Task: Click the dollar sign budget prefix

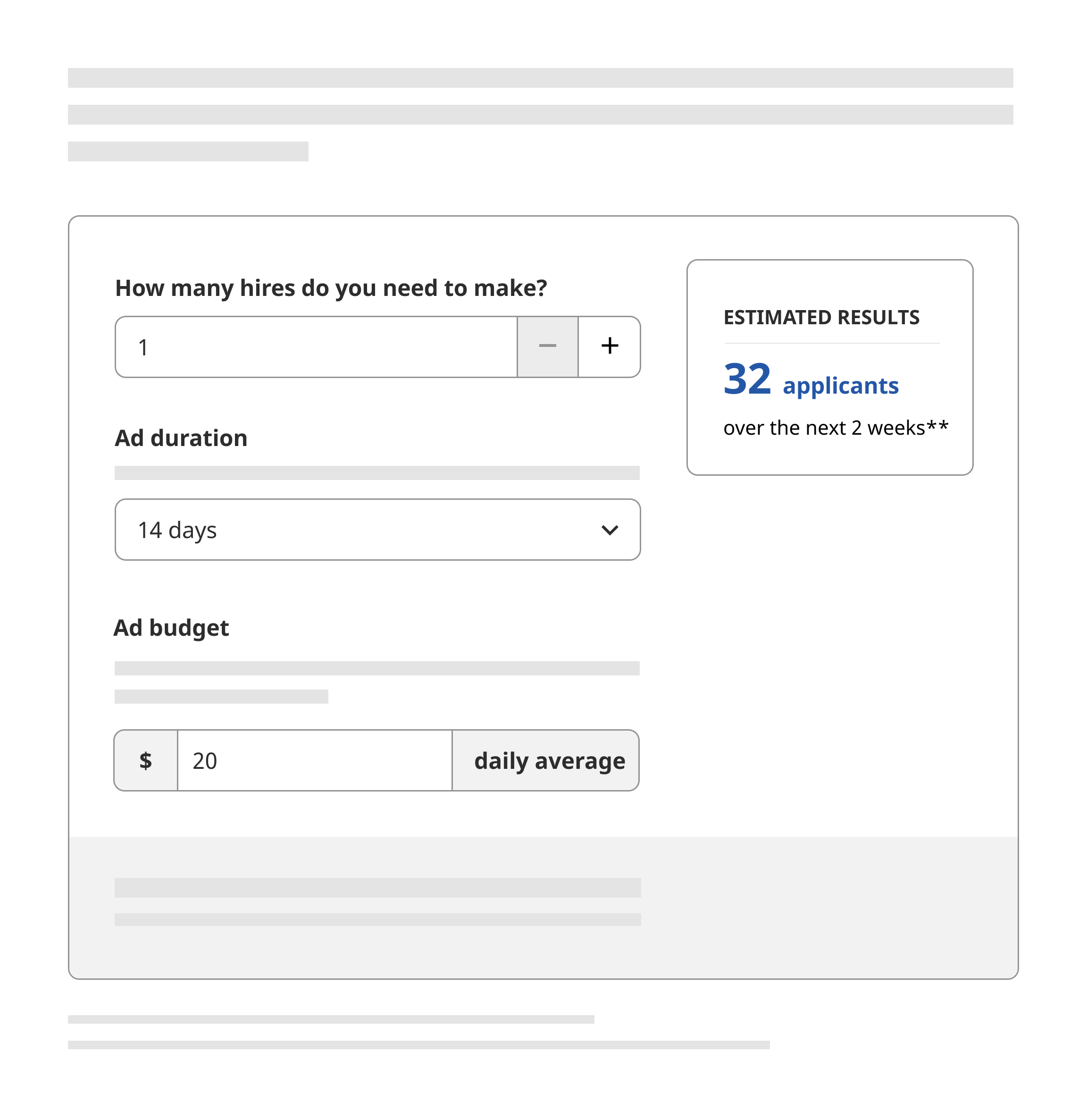Action: pos(146,760)
